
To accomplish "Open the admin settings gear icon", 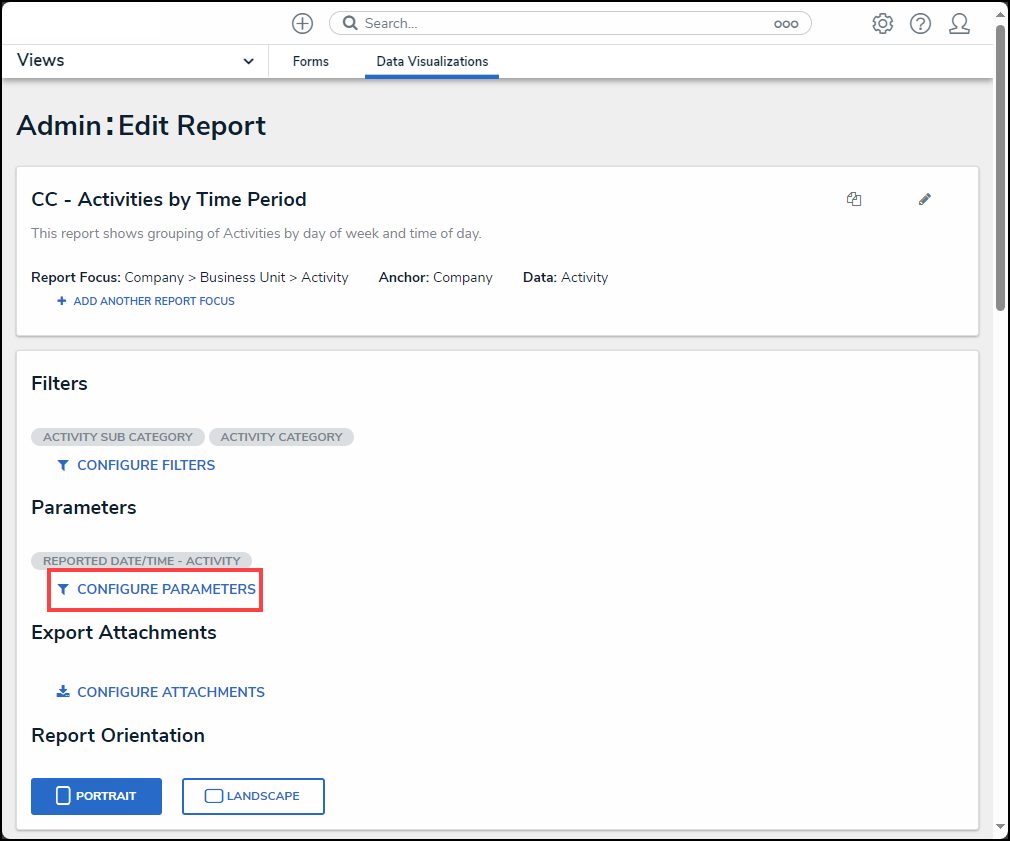I will pyautogui.click(x=882, y=24).
